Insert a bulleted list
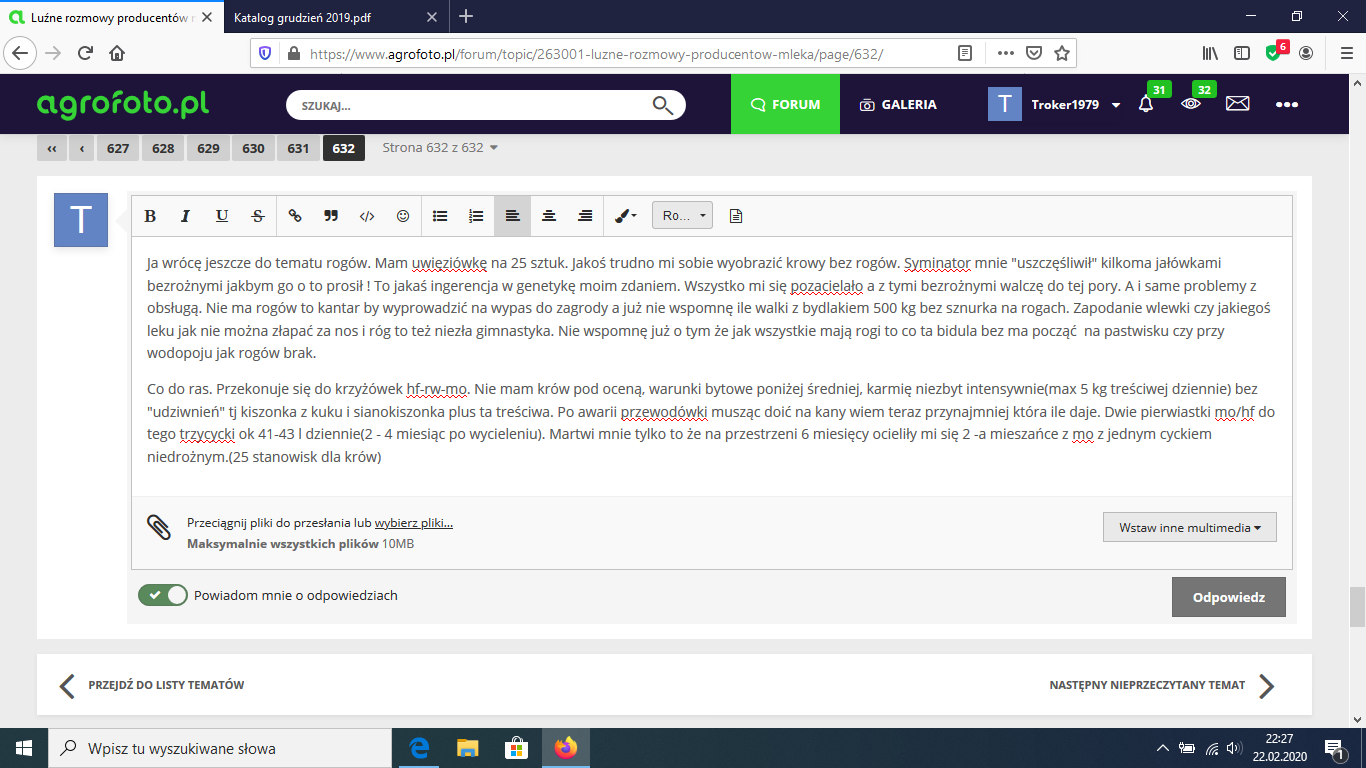 click(x=440, y=216)
